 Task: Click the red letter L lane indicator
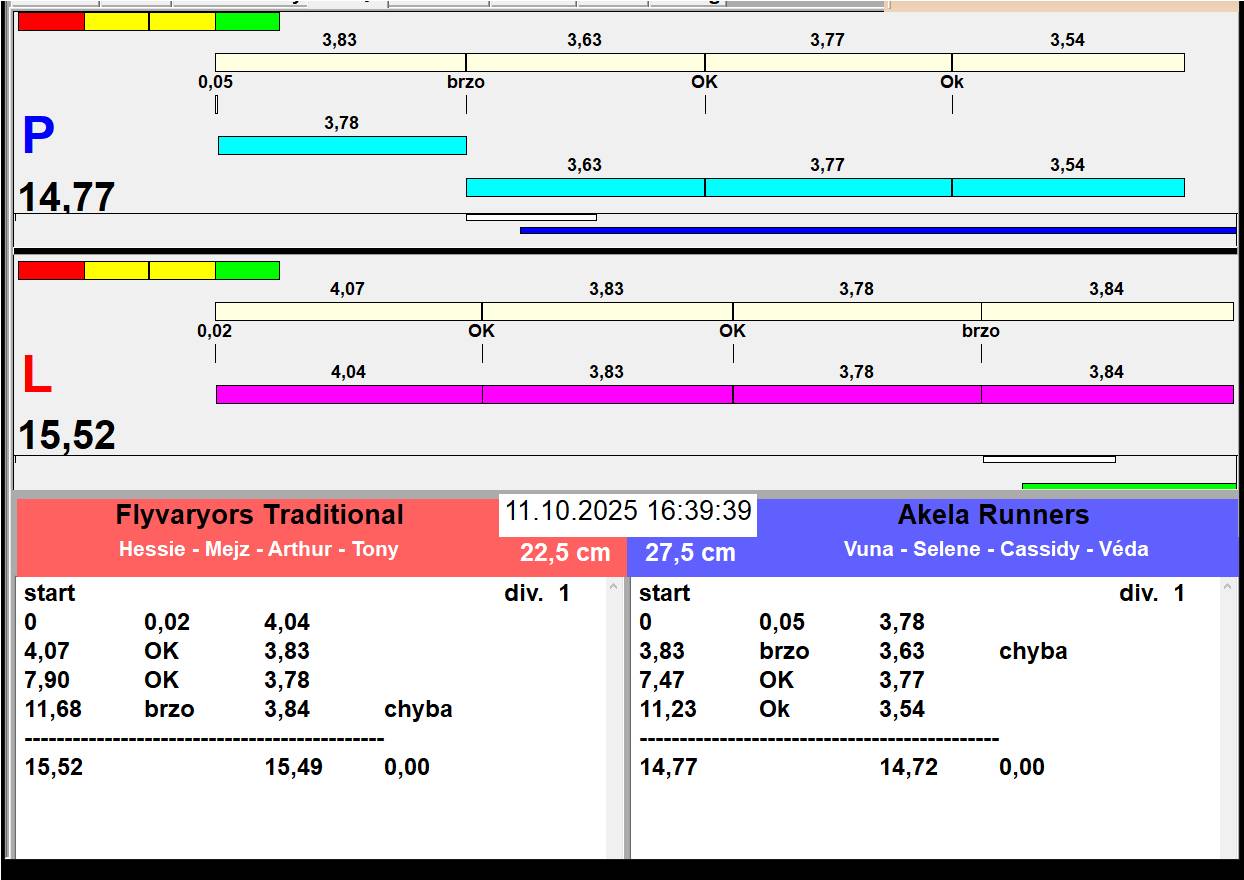(x=37, y=376)
